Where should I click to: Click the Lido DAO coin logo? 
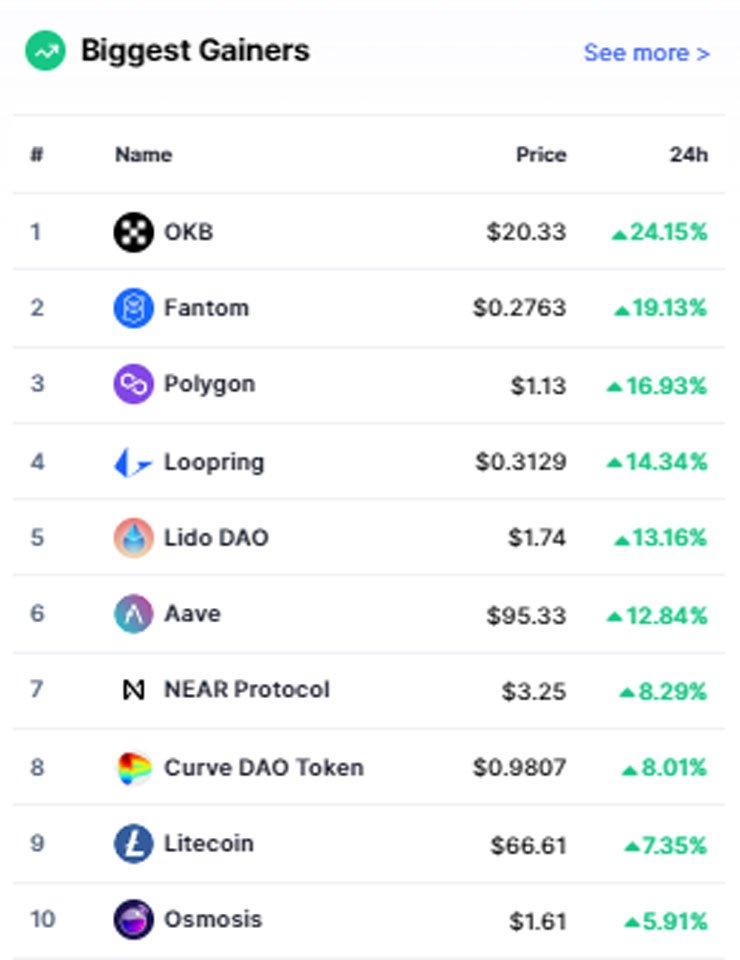(x=133, y=538)
